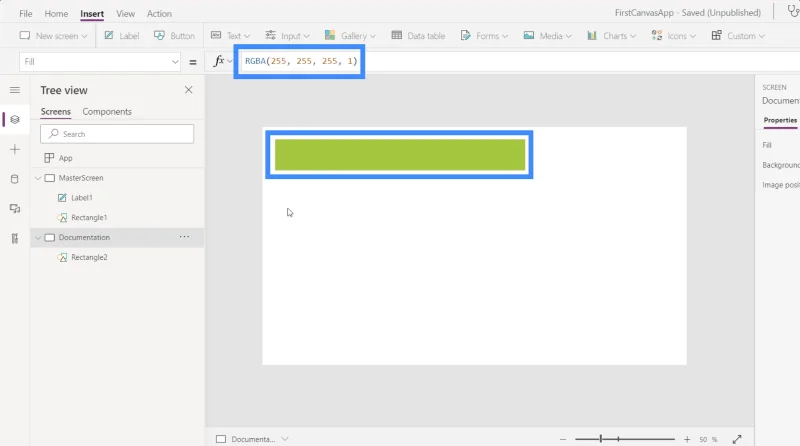Open the Documenta... screen selector at bottom
This screenshot has width=800, height=446.
point(252,439)
